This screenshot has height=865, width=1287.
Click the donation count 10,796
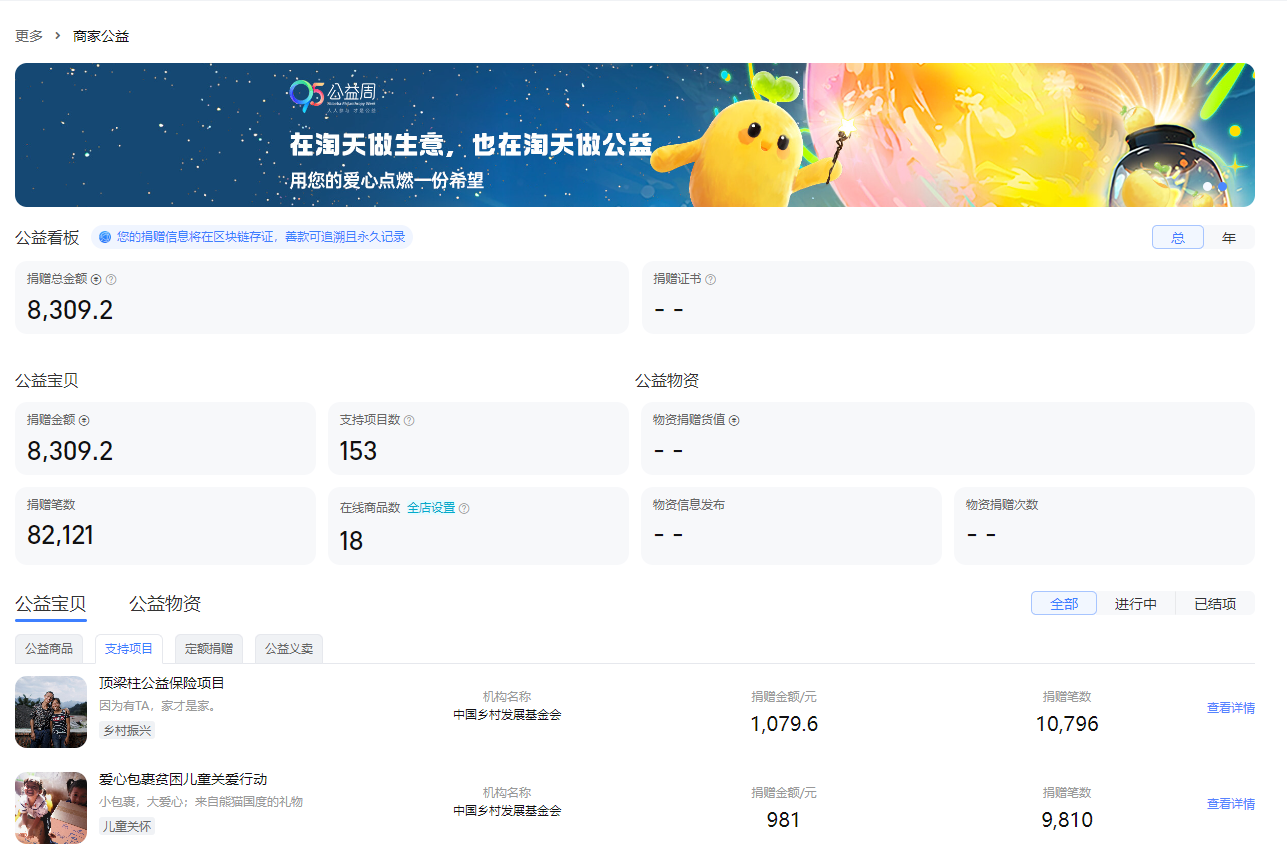click(1067, 724)
